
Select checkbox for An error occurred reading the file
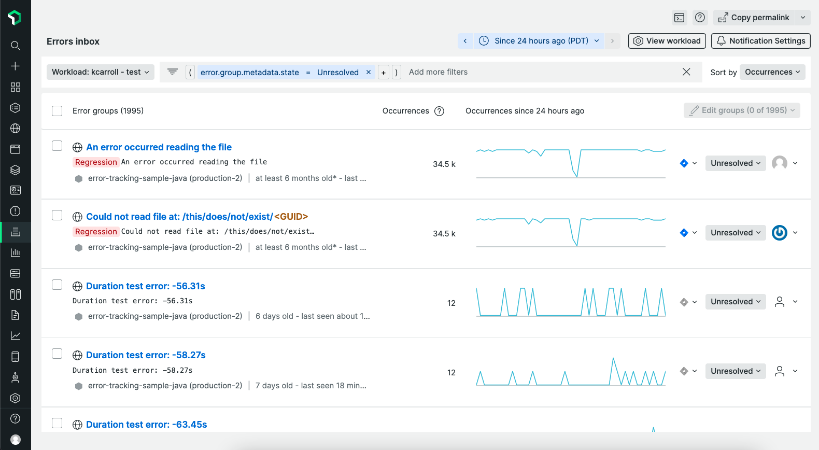[57, 146]
